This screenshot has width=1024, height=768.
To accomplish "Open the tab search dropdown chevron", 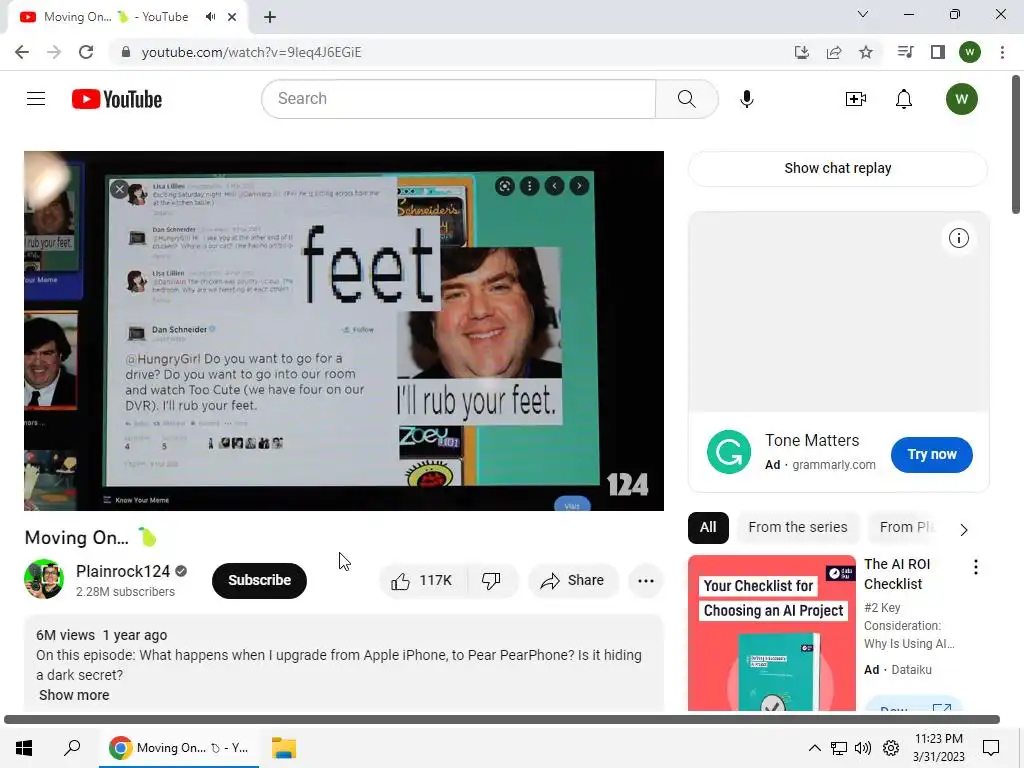I will click(x=863, y=14).
